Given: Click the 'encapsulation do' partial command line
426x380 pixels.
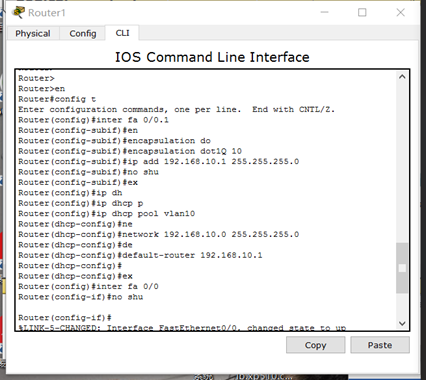Looking at the screenshot, I should tap(114, 141).
